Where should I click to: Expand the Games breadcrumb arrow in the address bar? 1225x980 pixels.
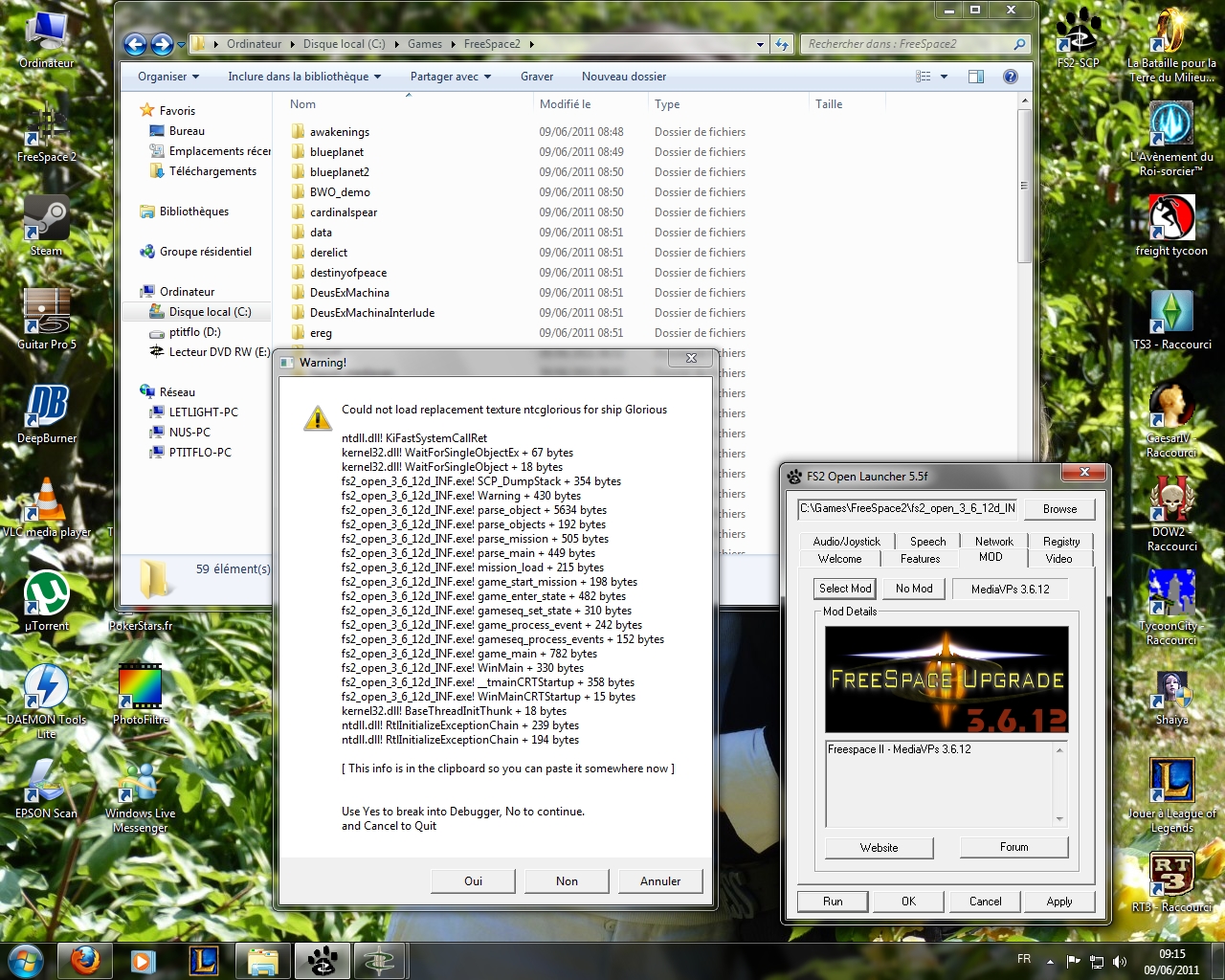(452, 44)
